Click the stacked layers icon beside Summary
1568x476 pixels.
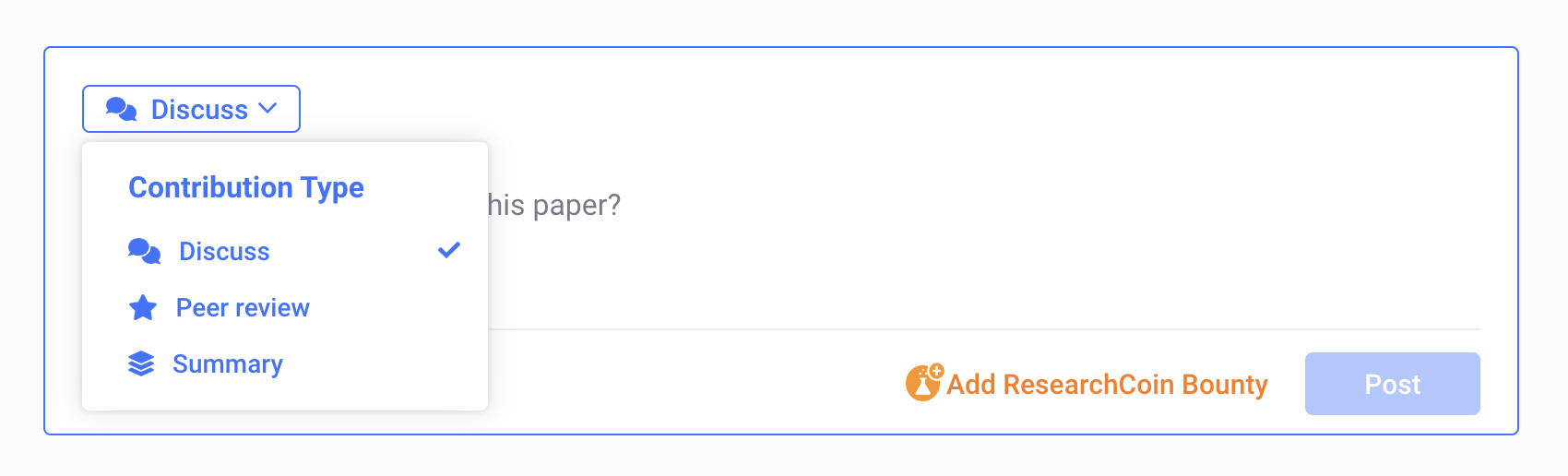[x=141, y=363]
